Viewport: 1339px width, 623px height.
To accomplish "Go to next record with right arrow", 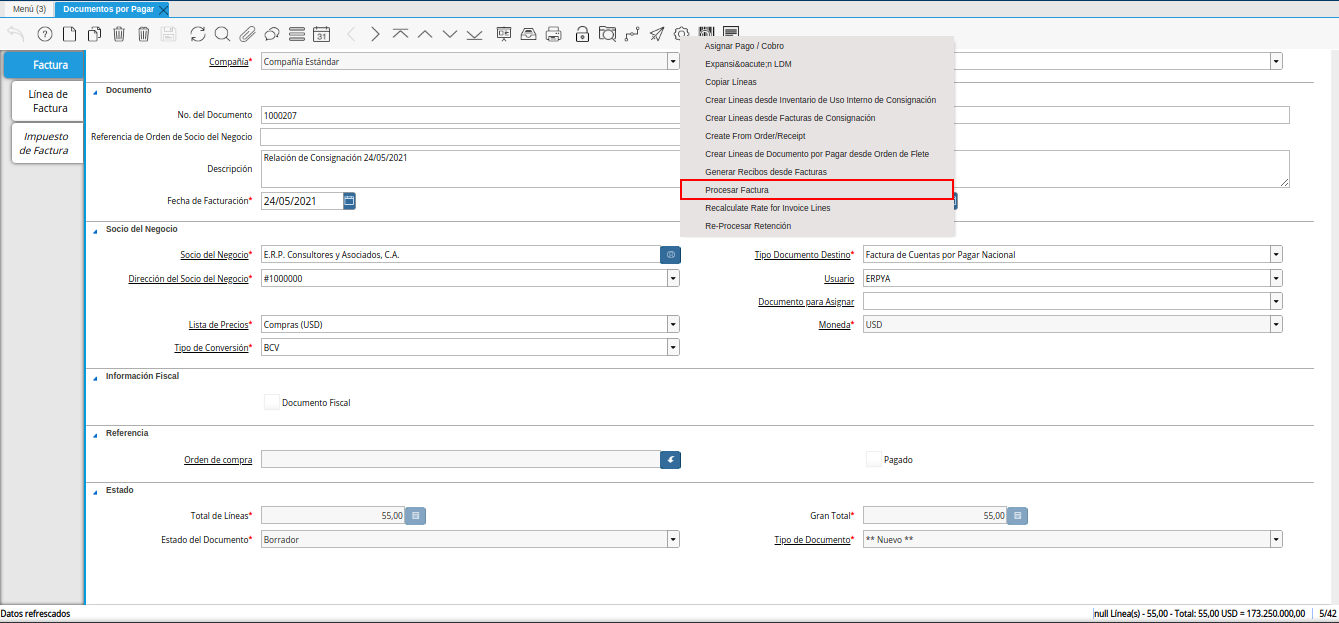I will pyautogui.click(x=375, y=34).
